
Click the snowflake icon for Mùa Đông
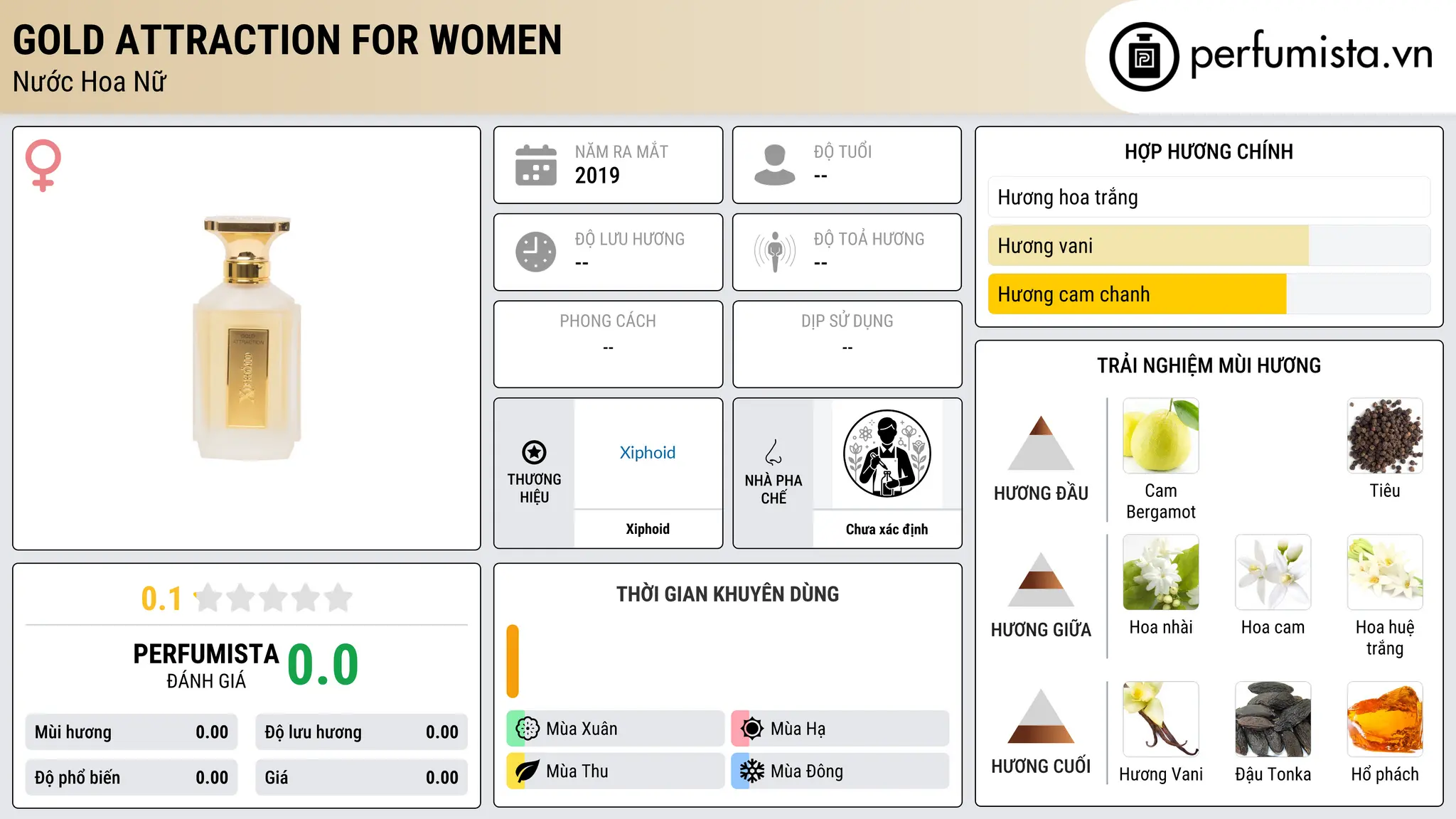point(751,771)
